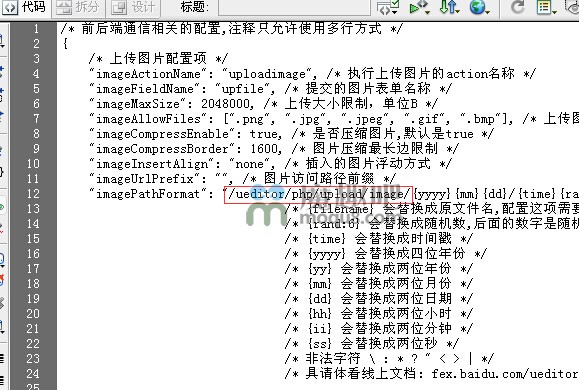The image size is (579, 390).
Task: Click the 标题 title input field
Action: 294,7
